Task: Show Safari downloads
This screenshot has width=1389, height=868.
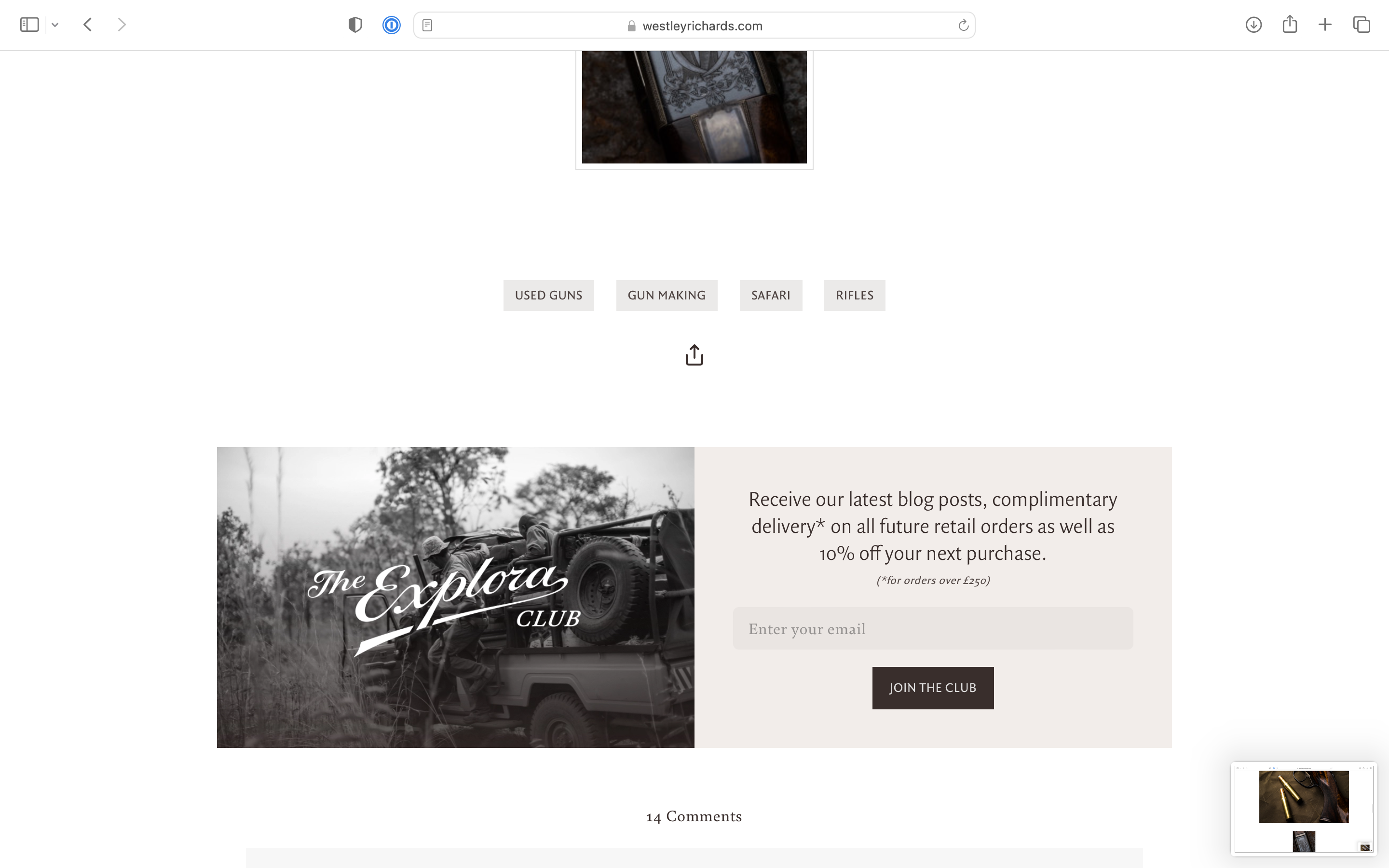Action: pos(1253,25)
